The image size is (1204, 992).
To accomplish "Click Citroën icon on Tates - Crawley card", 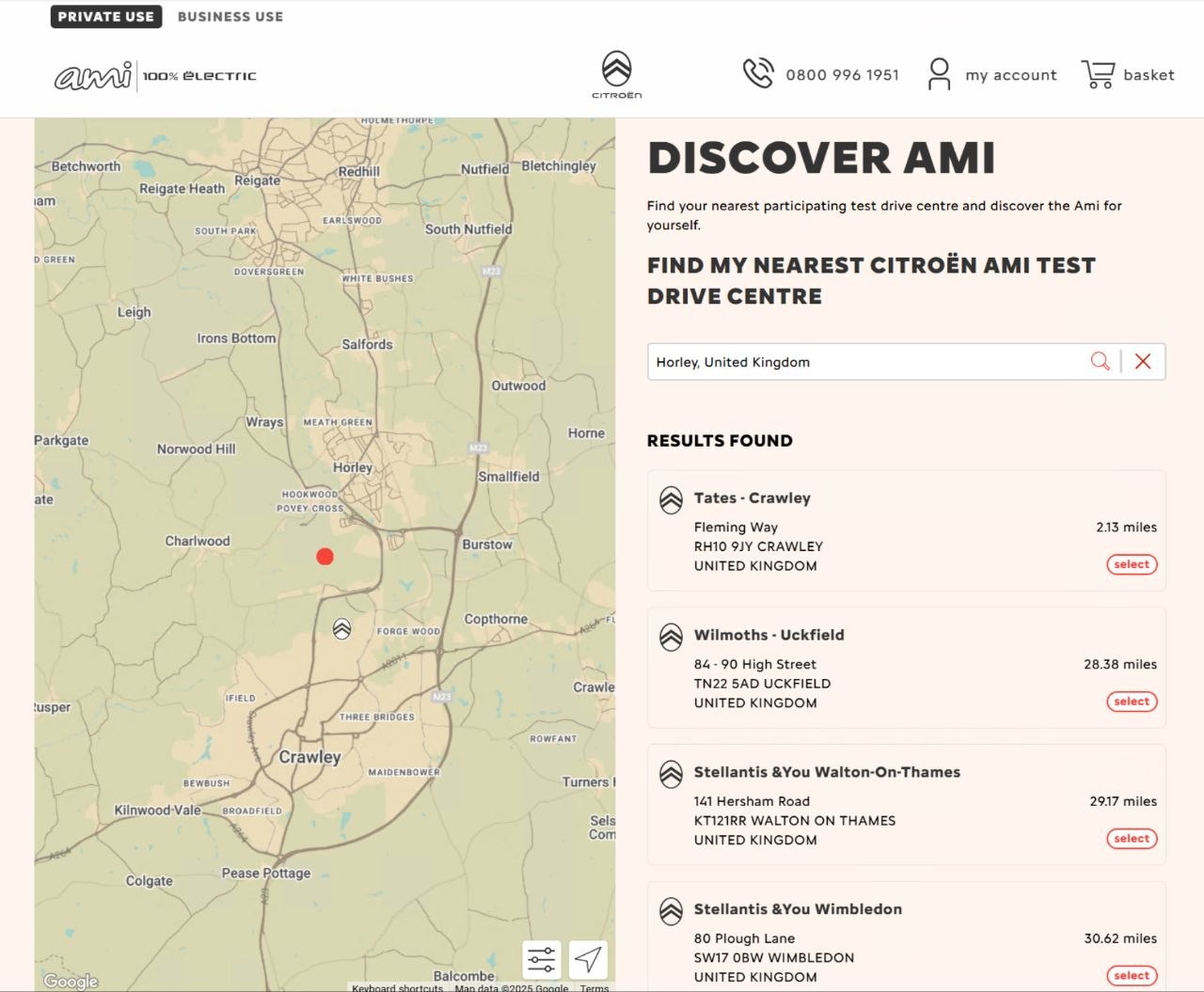I will pos(671,500).
